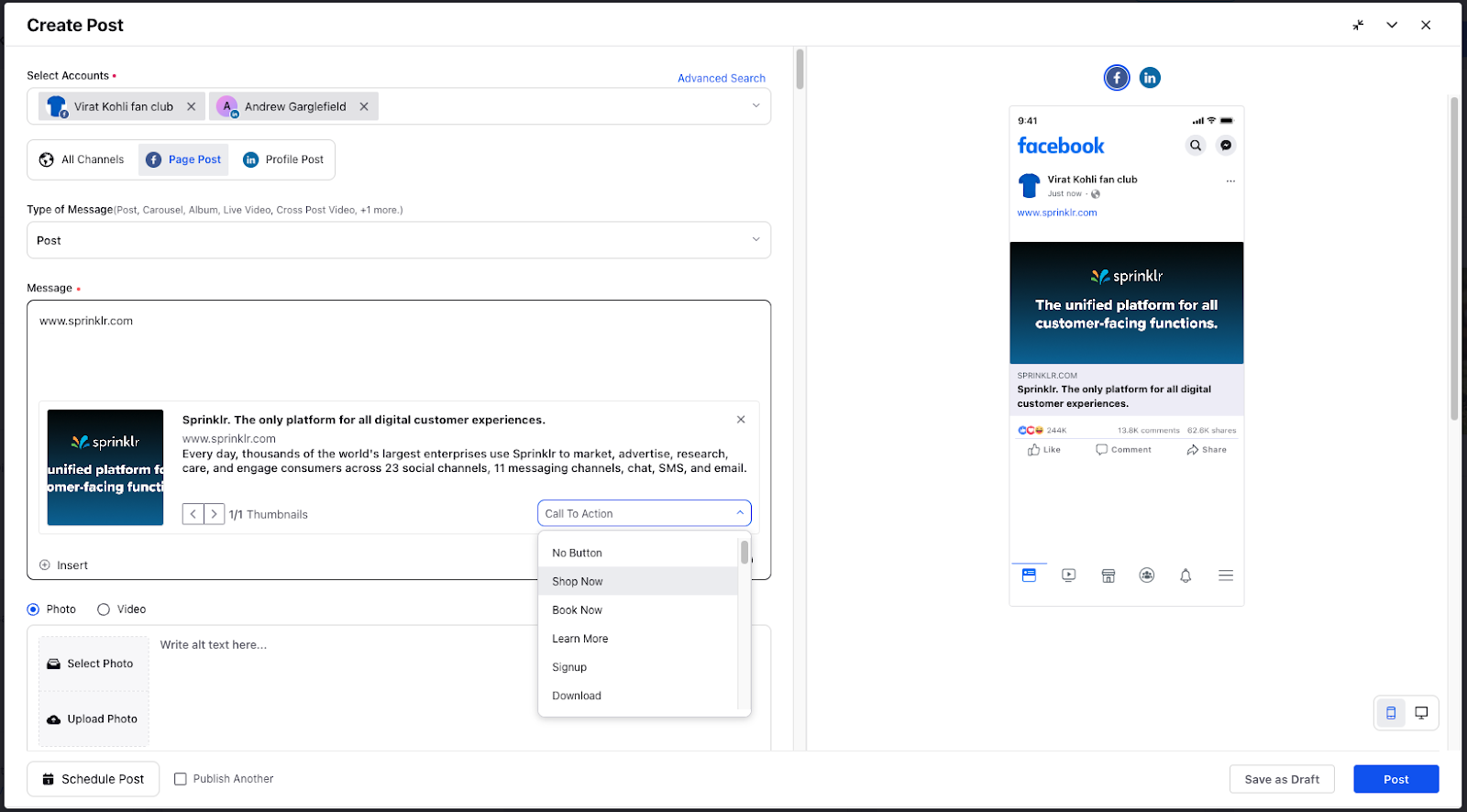Go to previous thumbnail
This screenshot has width=1467, height=812.
(193, 514)
